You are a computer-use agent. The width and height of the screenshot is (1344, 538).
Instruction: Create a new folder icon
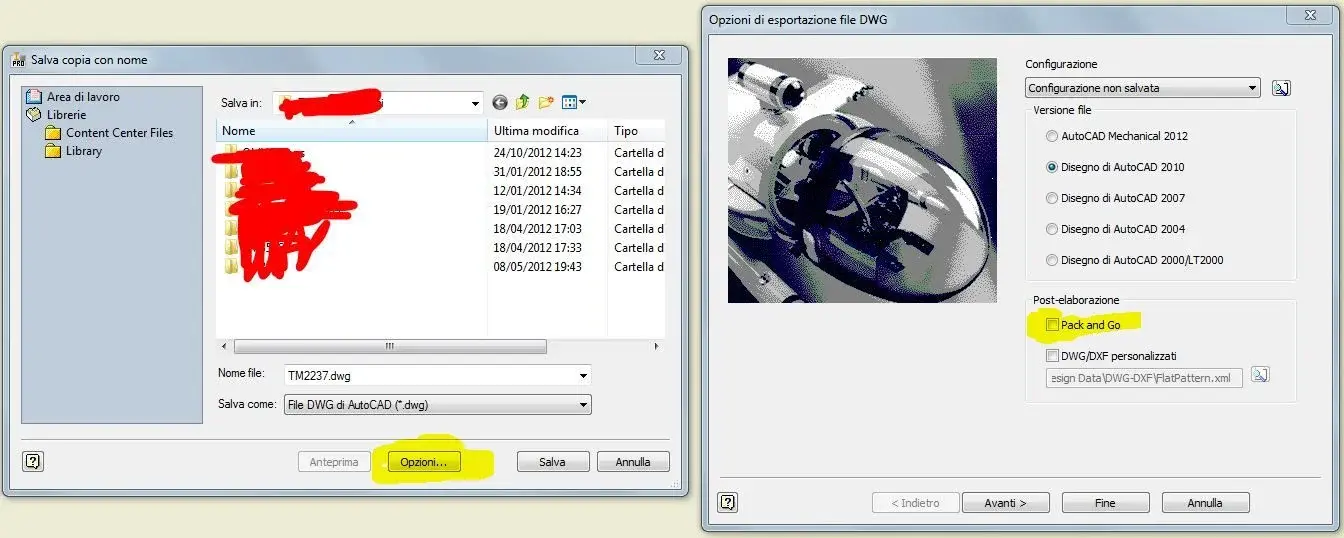[546, 102]
